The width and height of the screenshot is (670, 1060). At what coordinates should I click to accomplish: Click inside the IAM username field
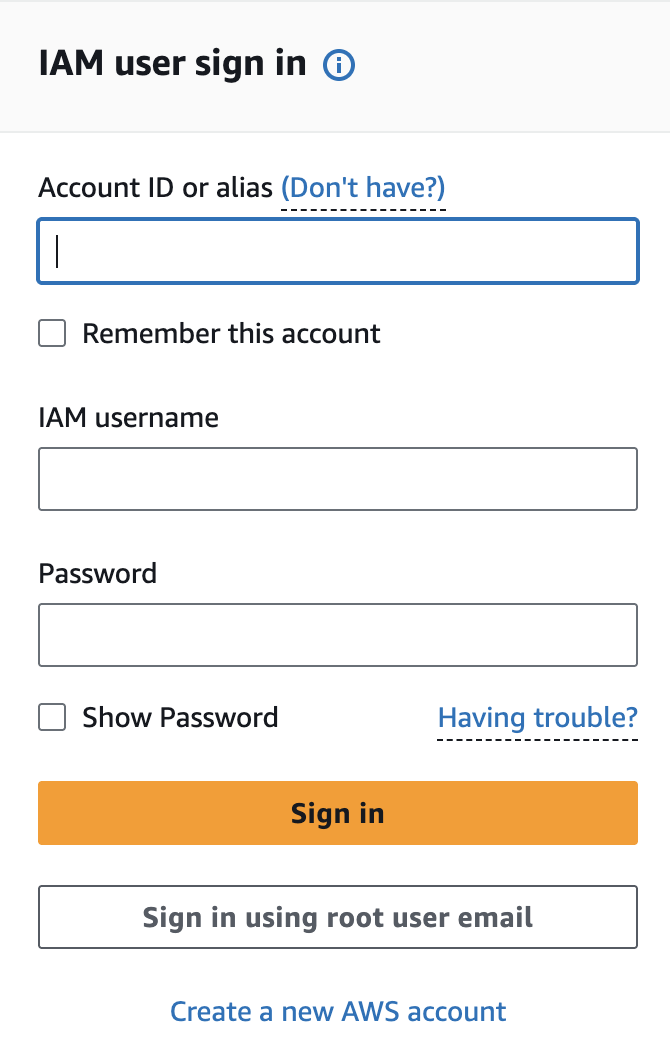337,479
